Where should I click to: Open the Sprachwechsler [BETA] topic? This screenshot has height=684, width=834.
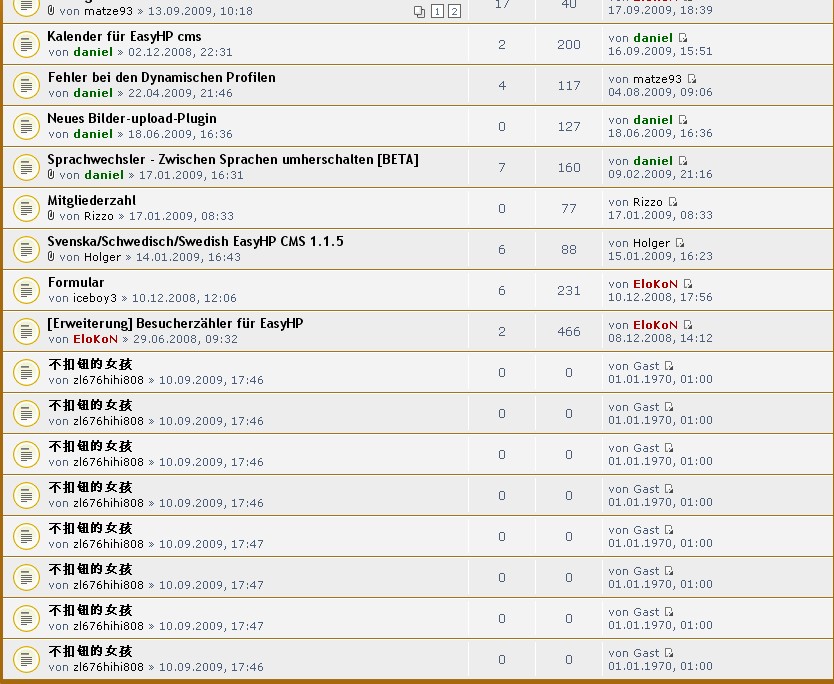point(232,159)
